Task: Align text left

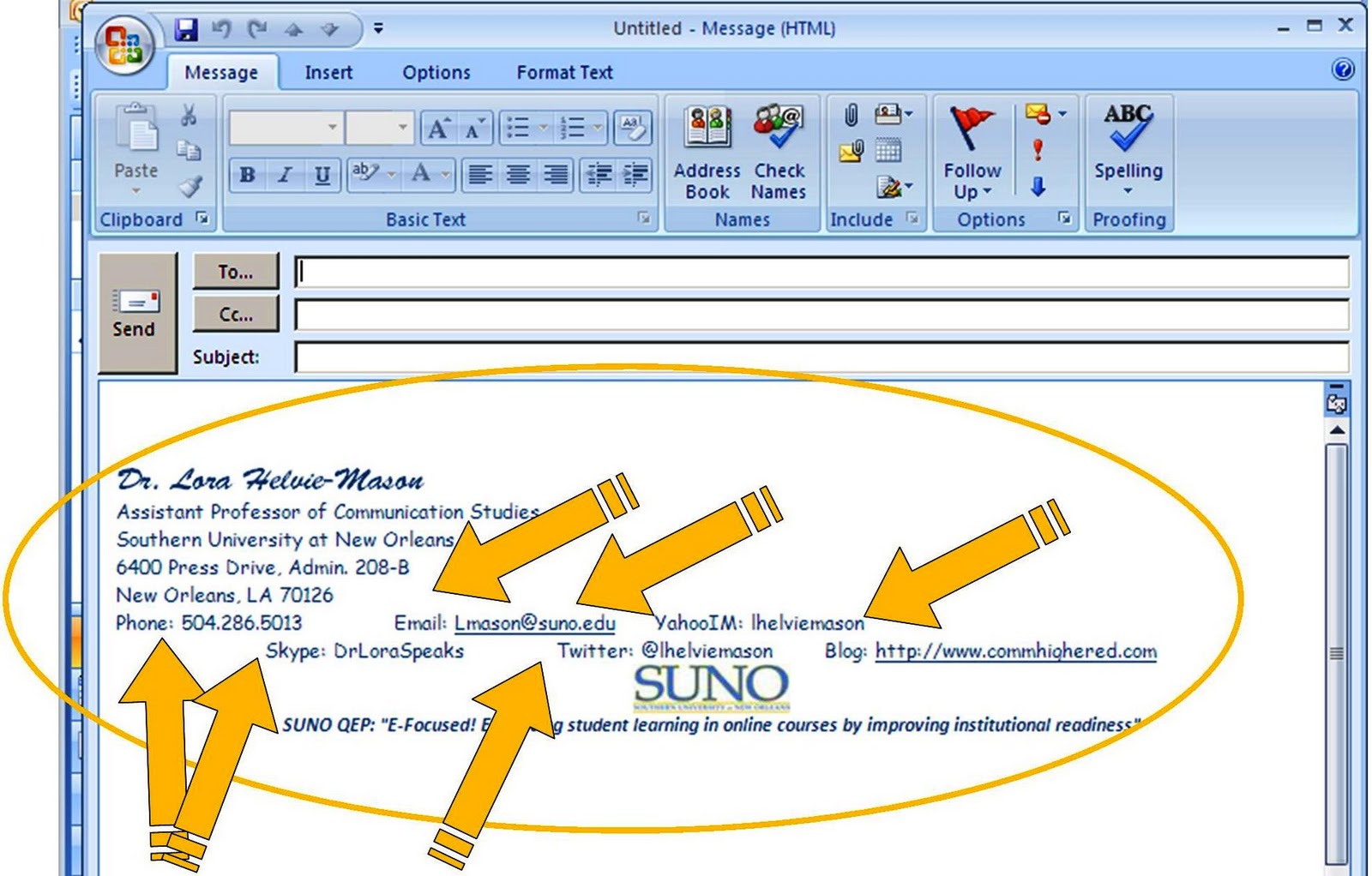Action: 480,175
